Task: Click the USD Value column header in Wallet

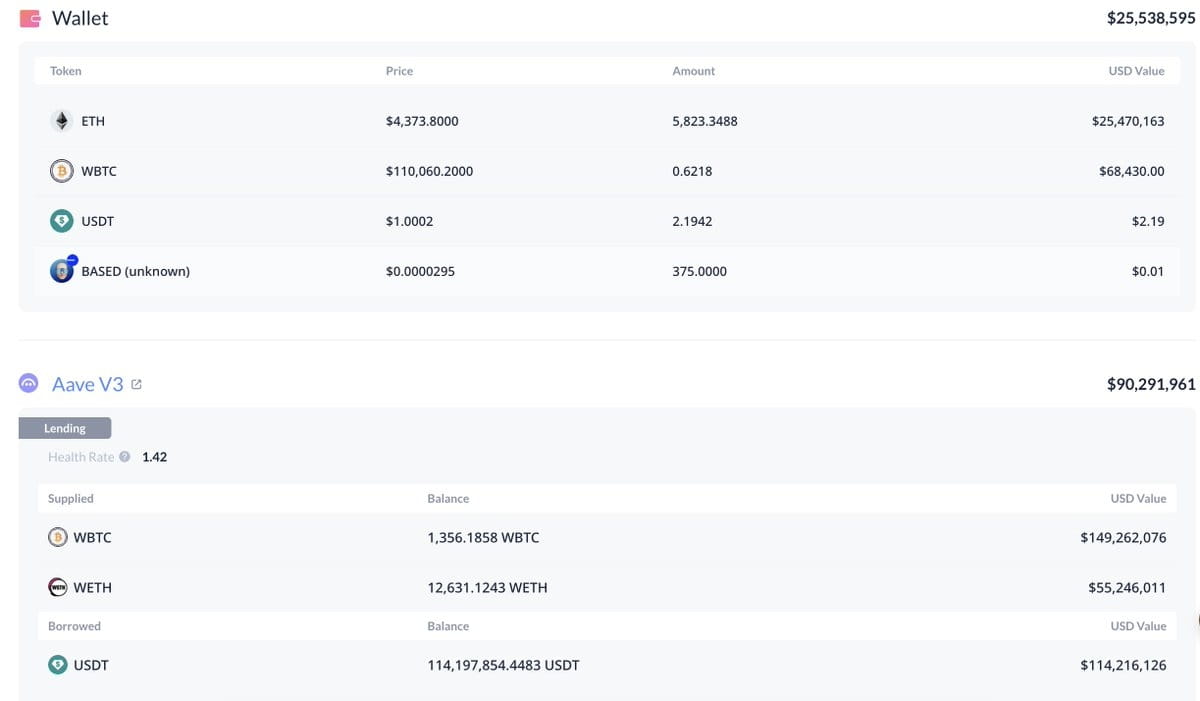Action: [1136, 71]
